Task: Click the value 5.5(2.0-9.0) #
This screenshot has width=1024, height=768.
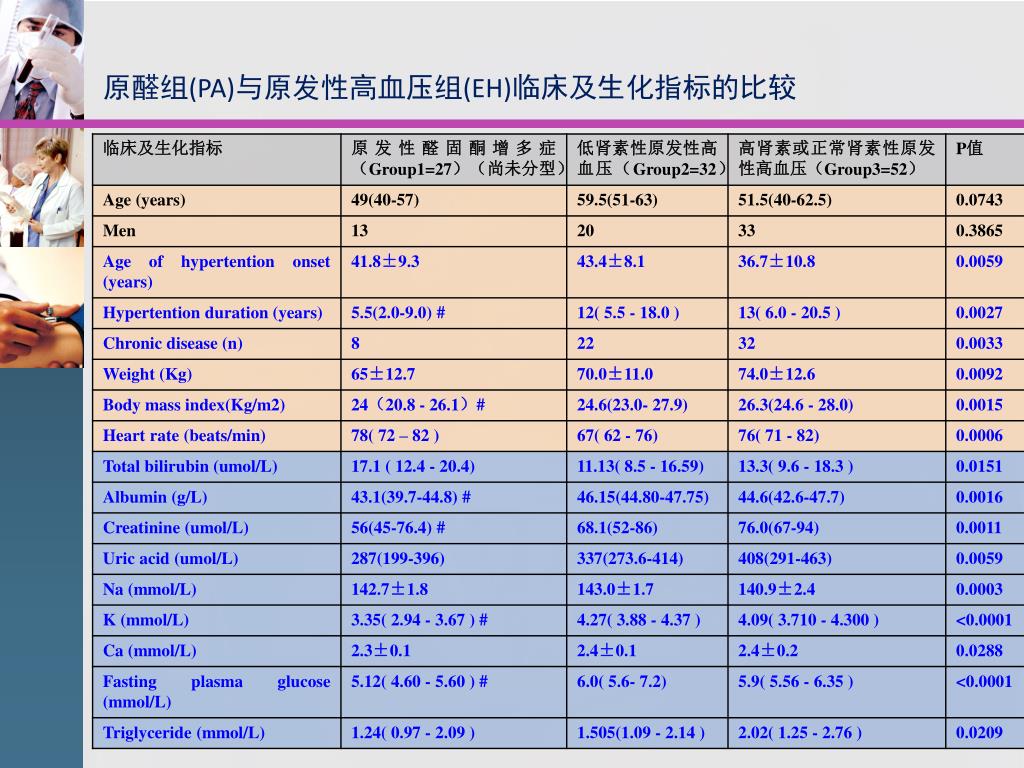Action: [x=398, y=313]
